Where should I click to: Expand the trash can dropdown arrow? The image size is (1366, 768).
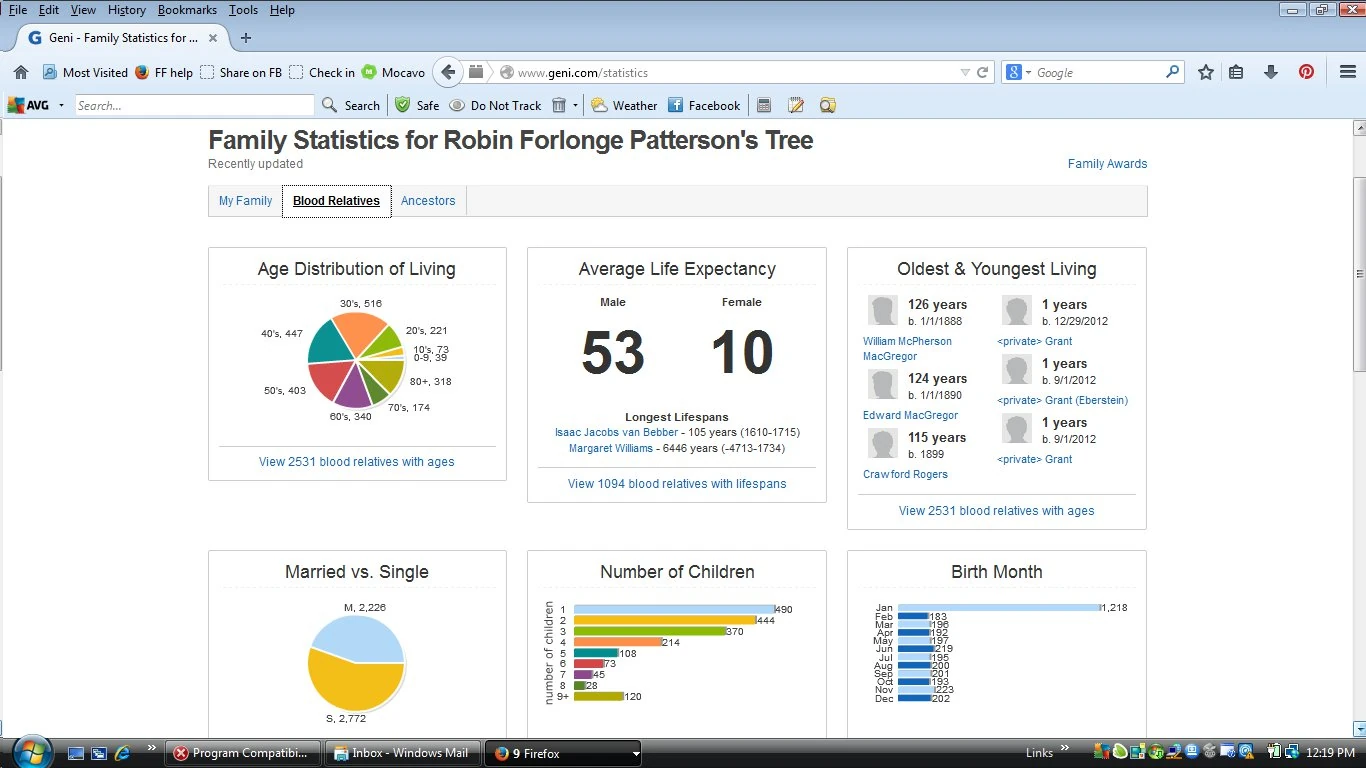point(575,105)
